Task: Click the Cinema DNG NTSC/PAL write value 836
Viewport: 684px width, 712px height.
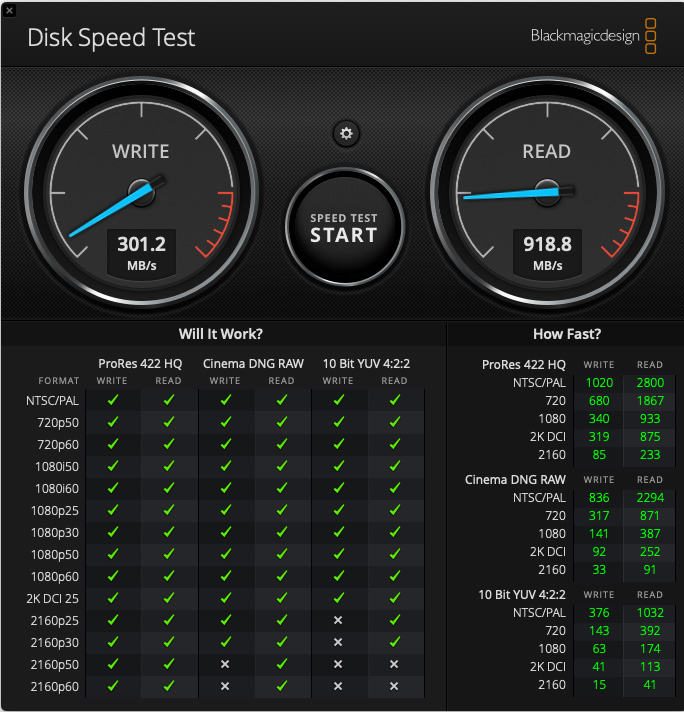Action: pyautogui.click(x=599, y=498)
